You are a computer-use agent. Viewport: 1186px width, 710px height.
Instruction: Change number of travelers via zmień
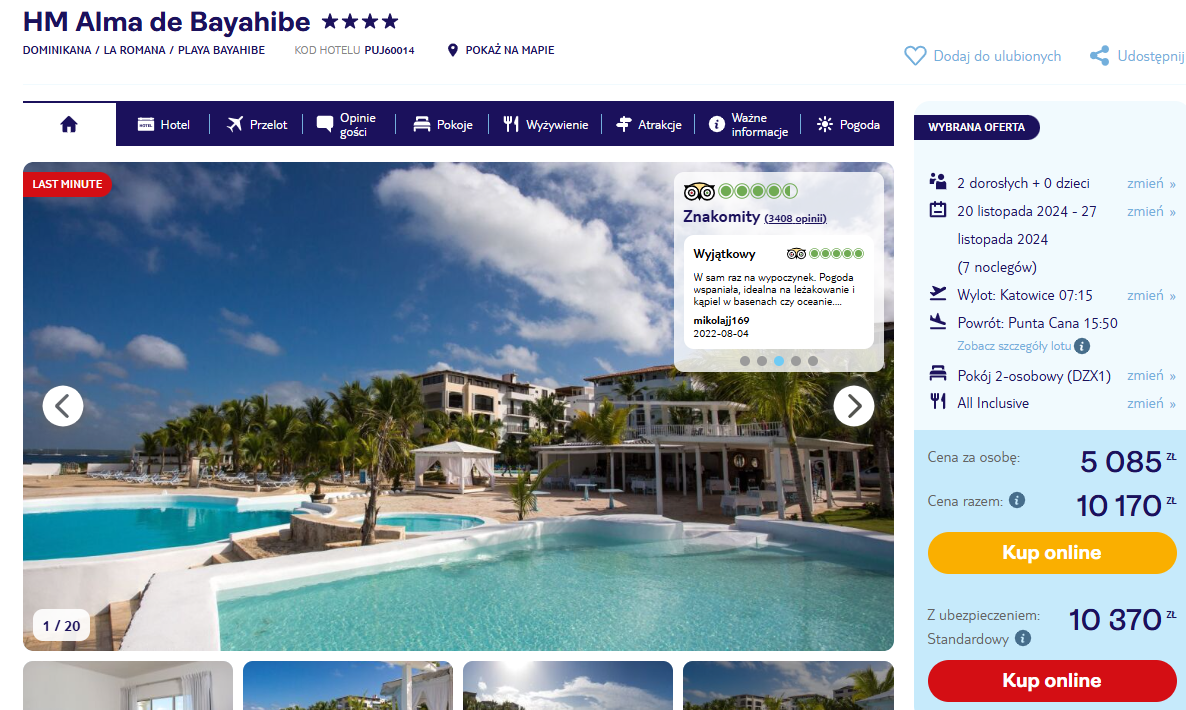1150,183
